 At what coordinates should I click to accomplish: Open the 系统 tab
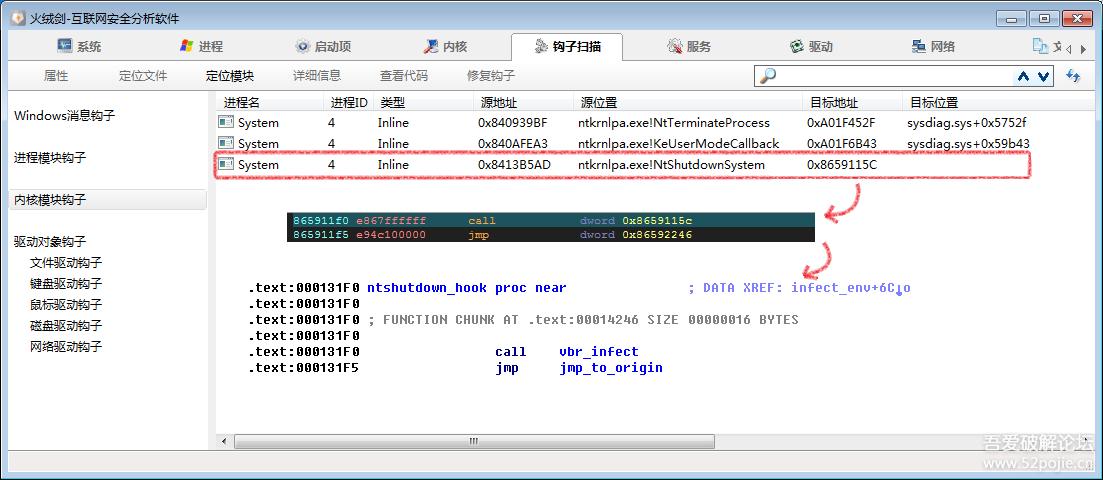(79, 46)
